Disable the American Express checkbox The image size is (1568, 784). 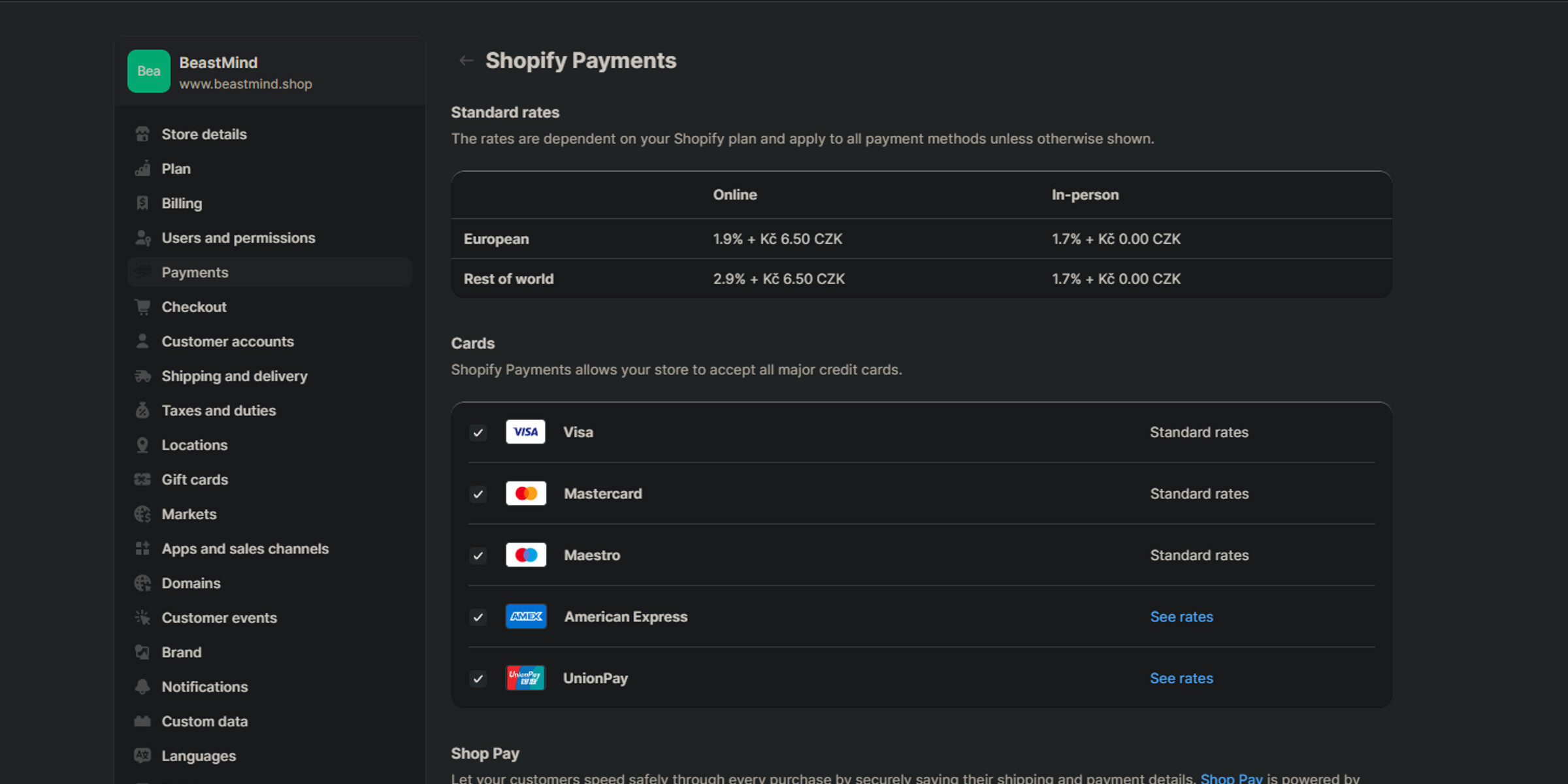(478, 617)
